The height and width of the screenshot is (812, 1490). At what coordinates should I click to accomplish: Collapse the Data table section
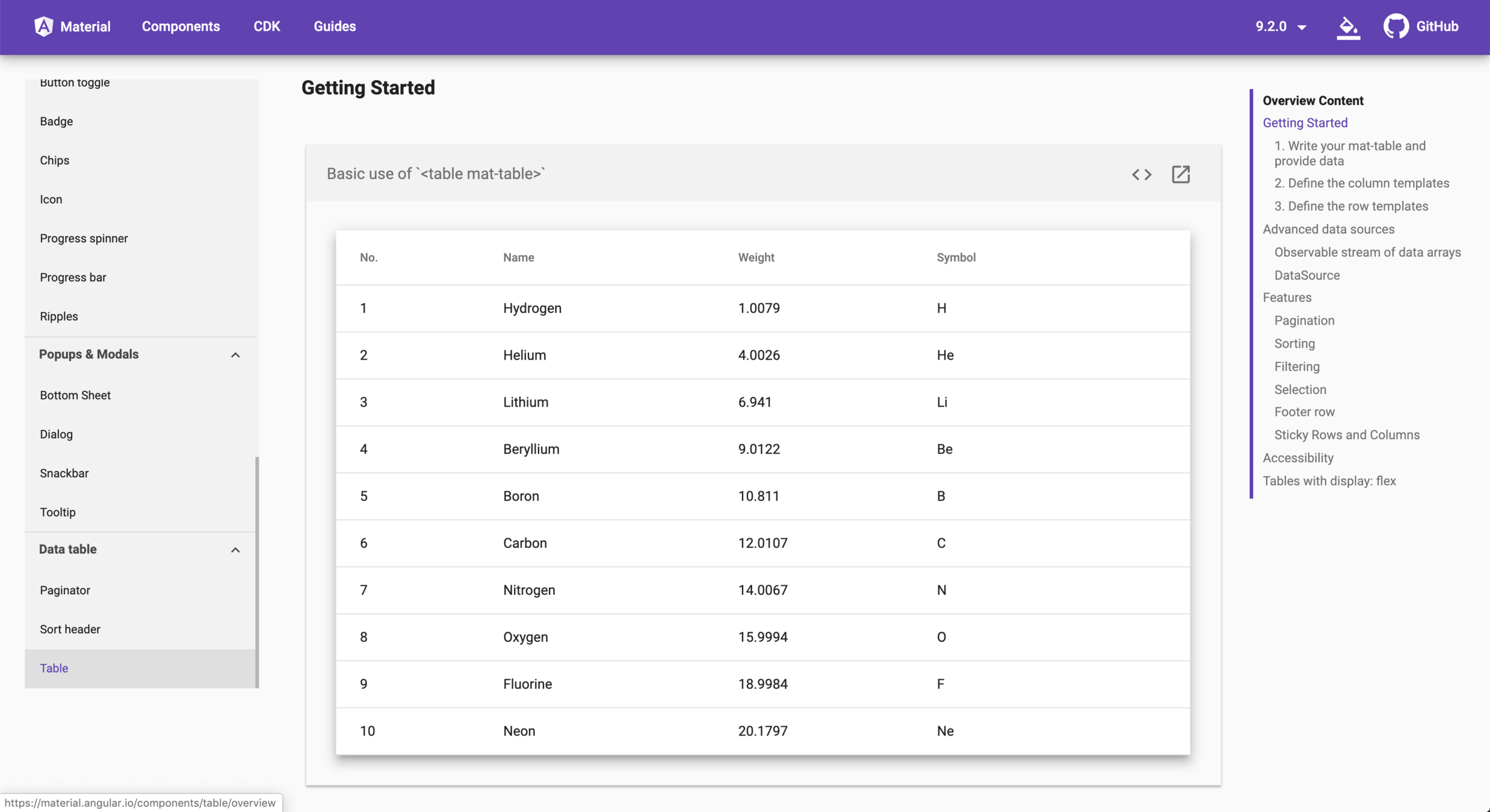click(235, 550)
